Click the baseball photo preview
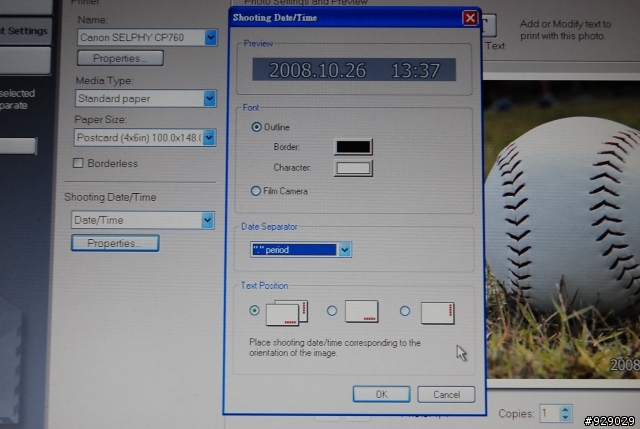 (562, 229)
